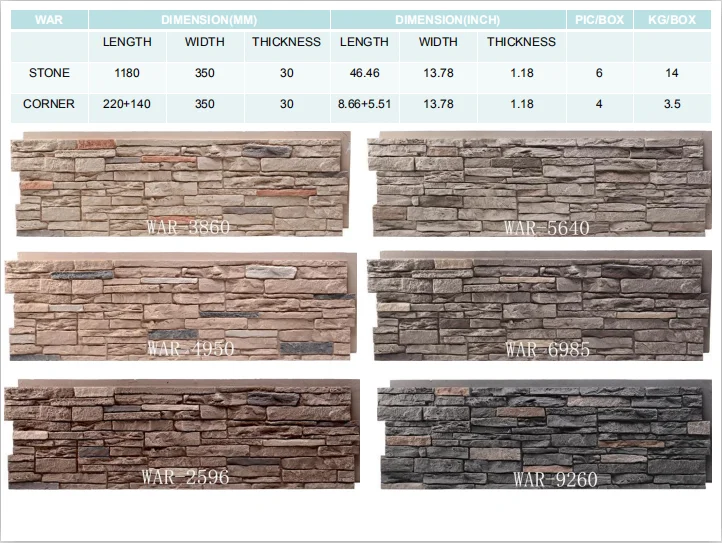The height and width of the screenshot is (543, 722).
Task: Click the WAR-9260 text label
Action: [555, 479]
